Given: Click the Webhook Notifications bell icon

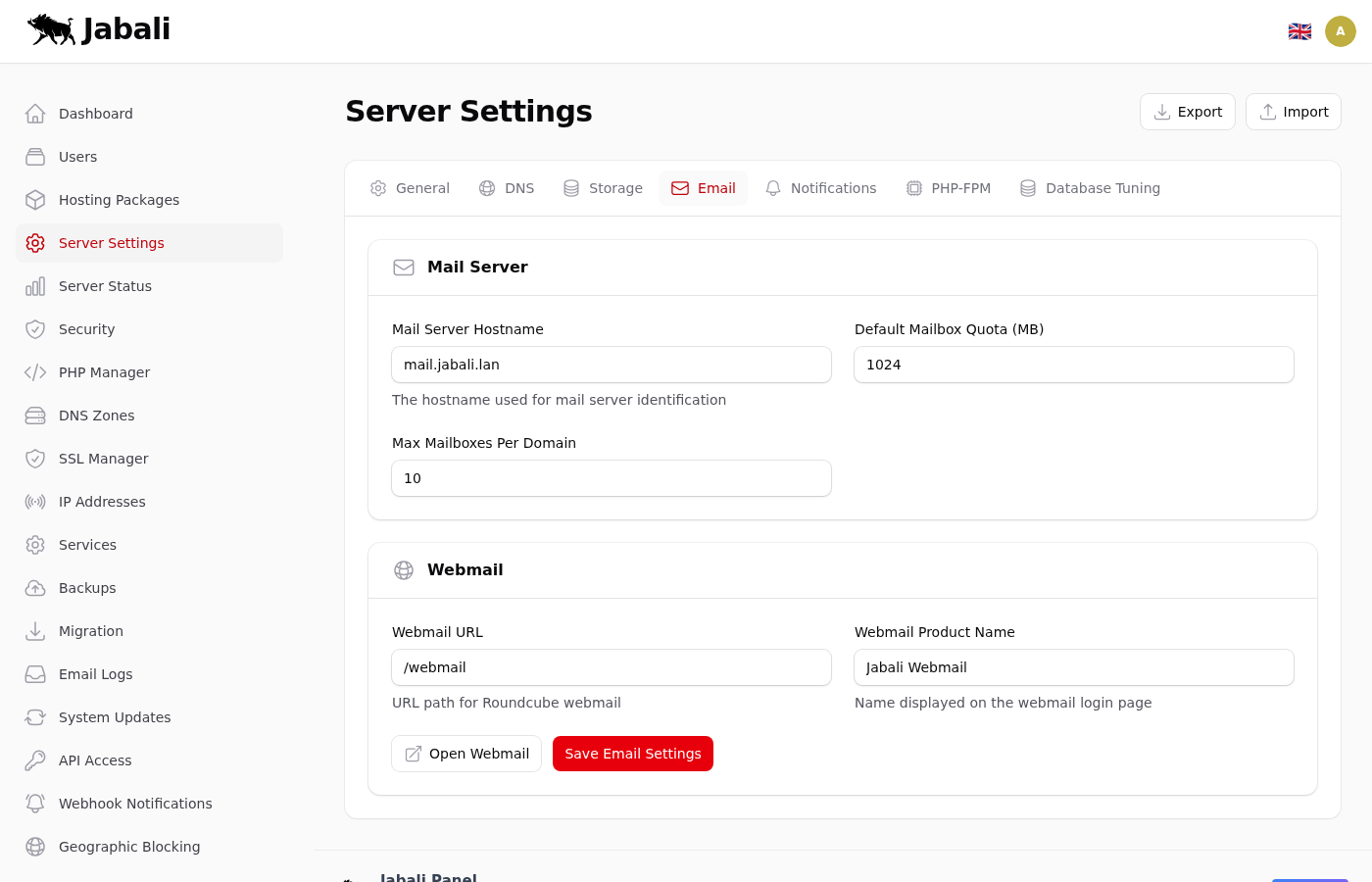Looking at the screenshot, I should pyautogui.click(x=35, y=804).
